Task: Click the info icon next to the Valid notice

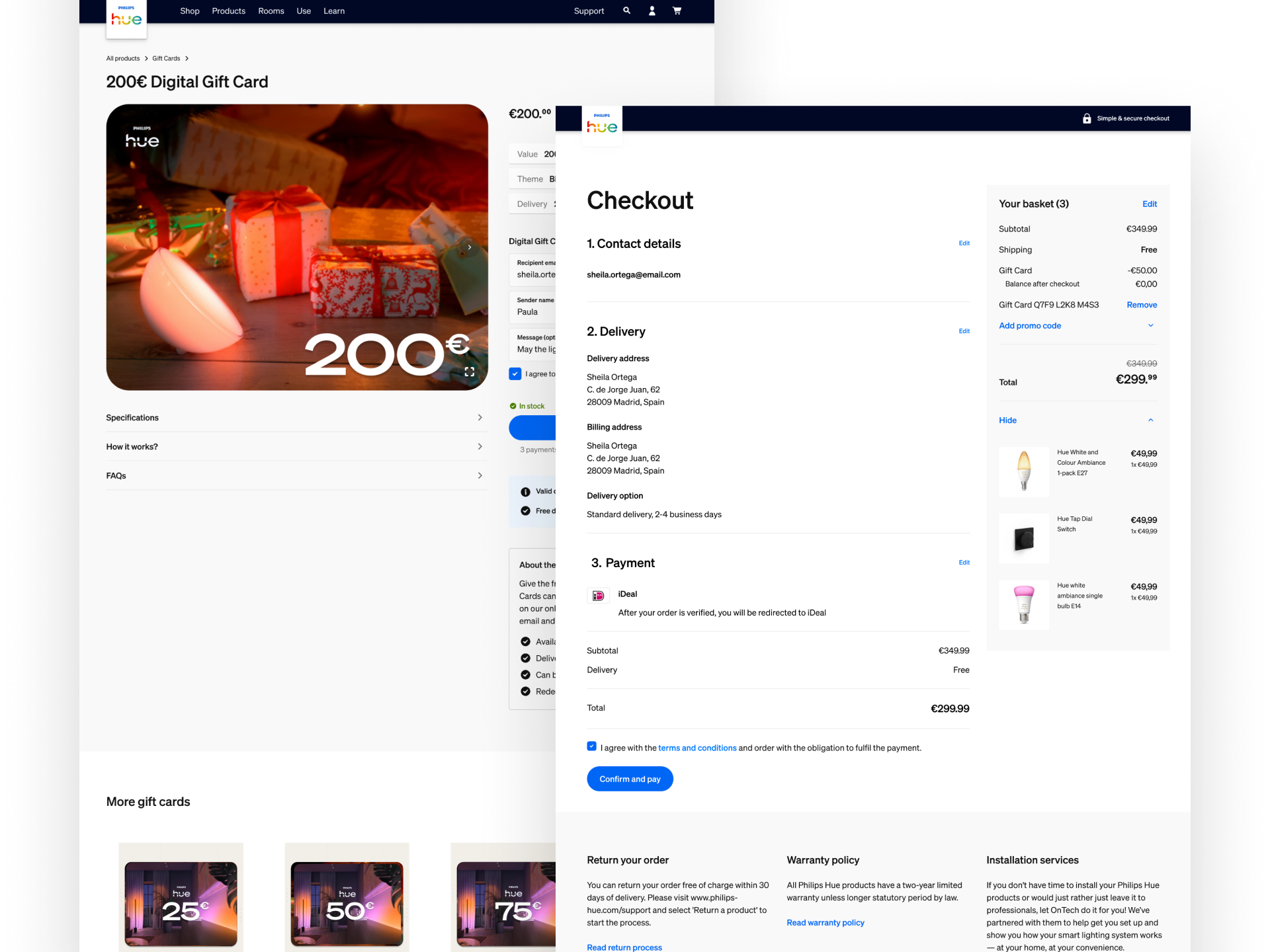Action: click(525, 491)
